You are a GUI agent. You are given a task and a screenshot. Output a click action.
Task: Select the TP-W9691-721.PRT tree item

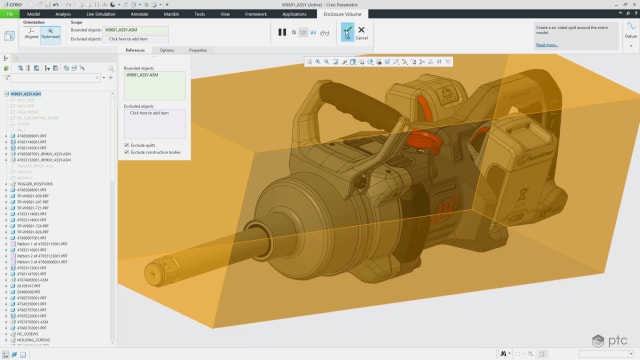[x=33, y=208]
